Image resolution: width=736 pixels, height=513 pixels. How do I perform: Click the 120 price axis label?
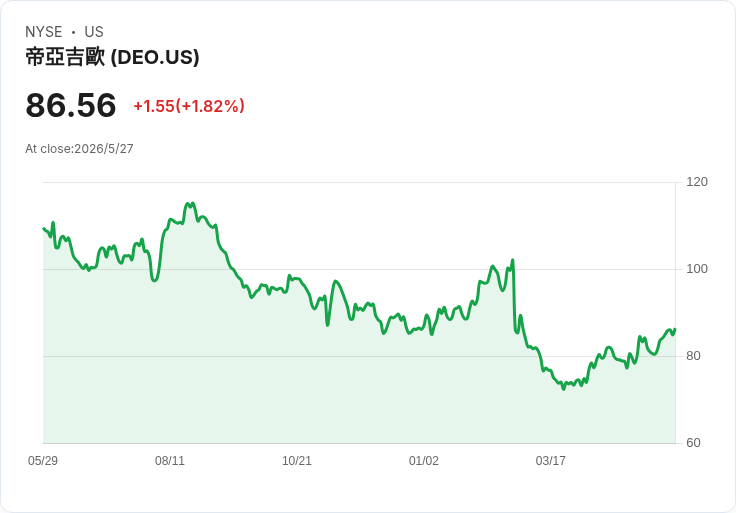[697, 182]
